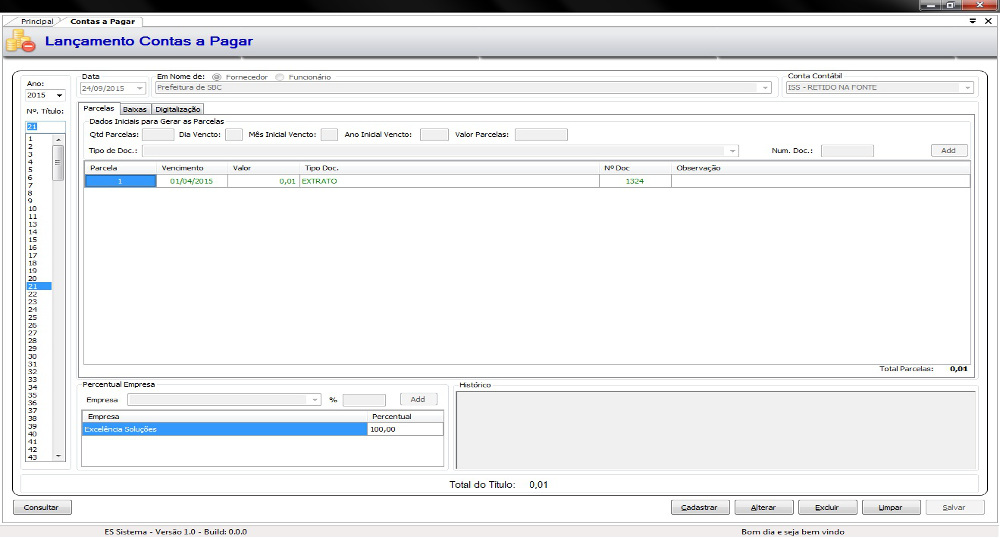Image resolution: width=1000 pixels, height=538 pixels.
Task: Click scroll-down arrow in título number list
Action: point(58,455)
